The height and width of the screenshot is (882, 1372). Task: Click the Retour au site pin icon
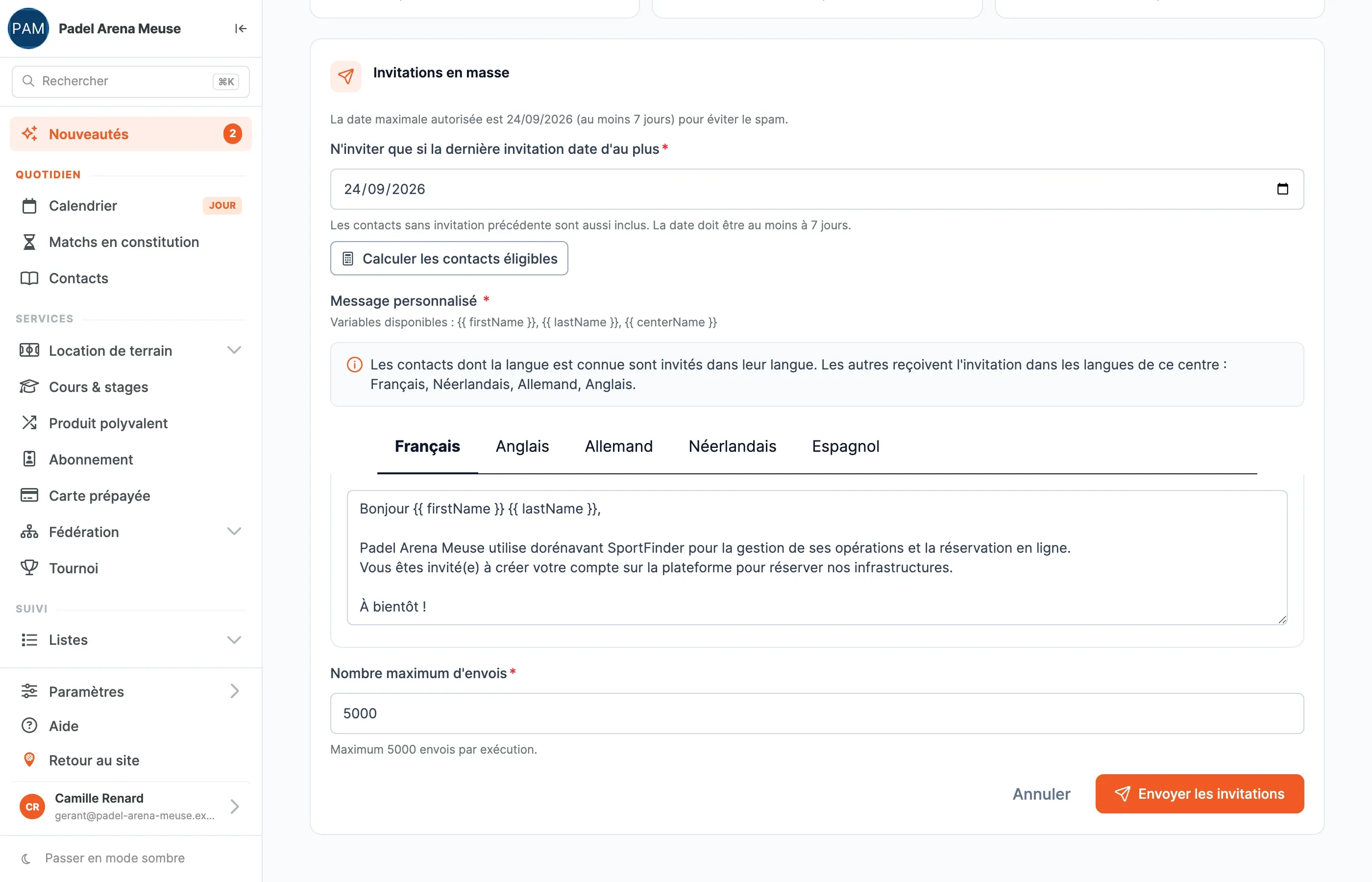click(29, 760)
